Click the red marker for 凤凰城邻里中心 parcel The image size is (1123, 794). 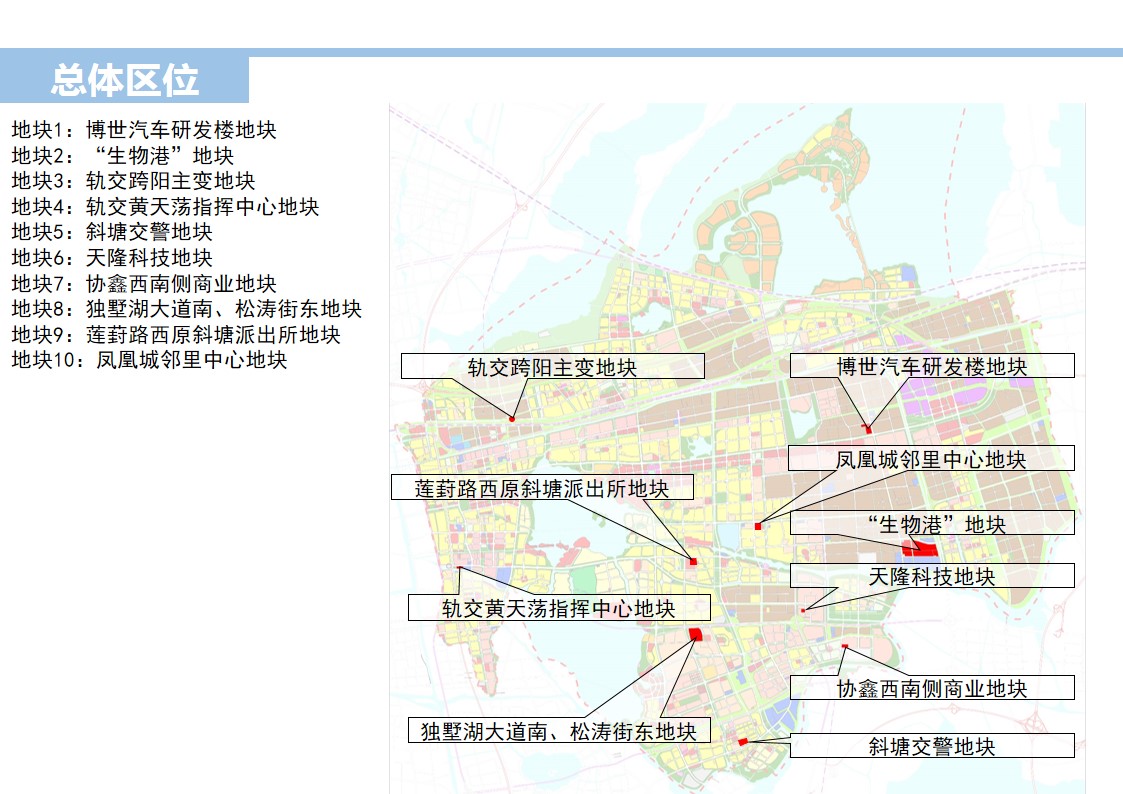(x=758, y=526)
